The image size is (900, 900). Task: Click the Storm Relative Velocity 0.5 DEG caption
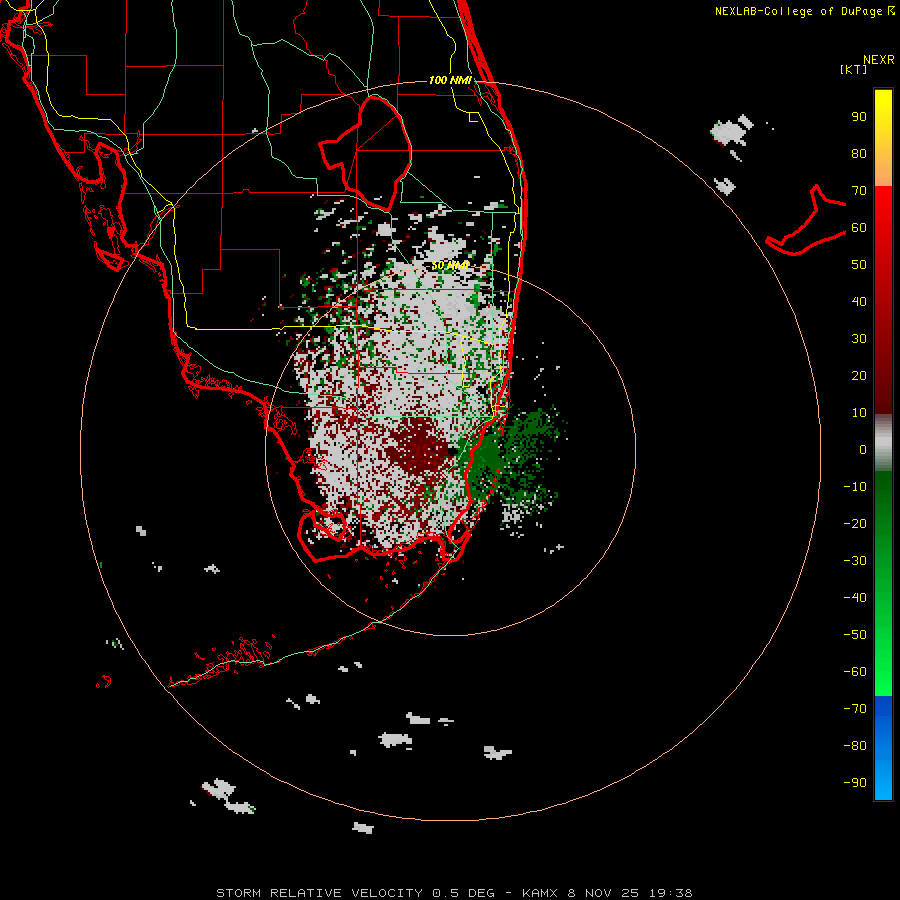tap(355, 893)
